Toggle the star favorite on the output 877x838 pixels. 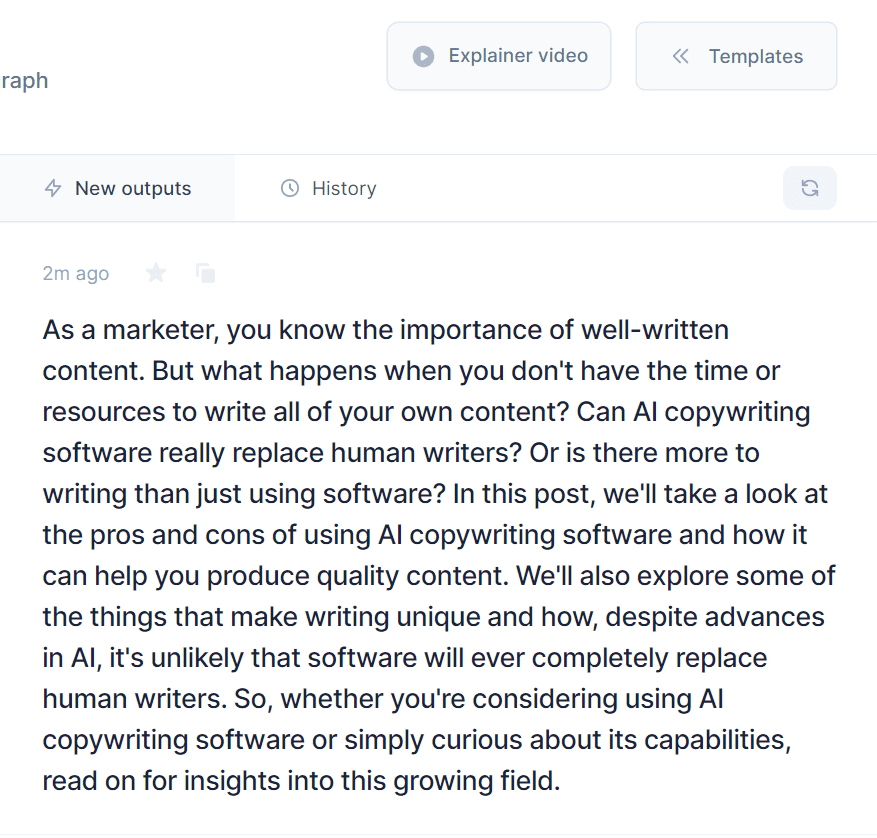click(x=156, y=273)
